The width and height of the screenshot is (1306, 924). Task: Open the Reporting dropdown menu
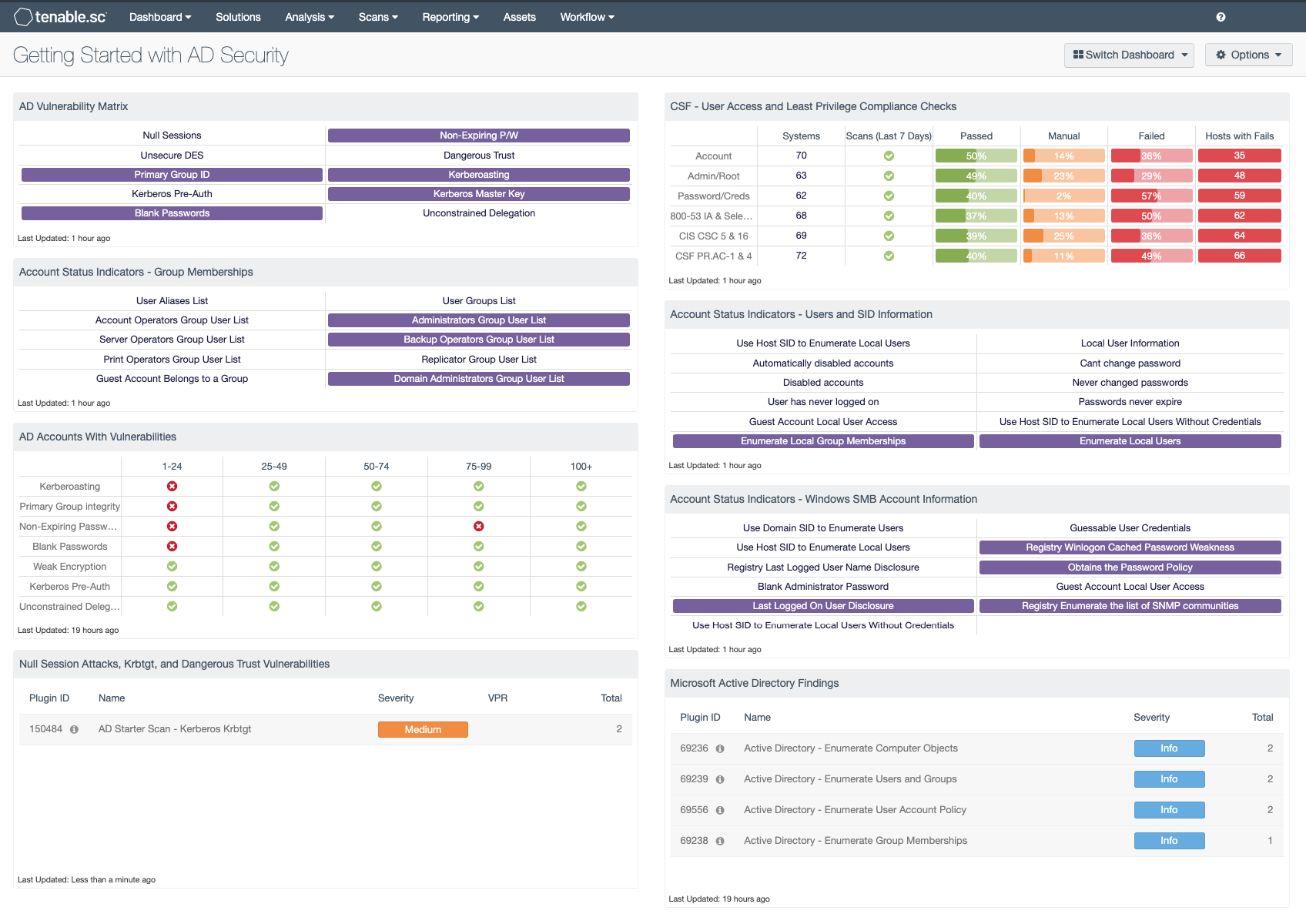tap(450, 17)
